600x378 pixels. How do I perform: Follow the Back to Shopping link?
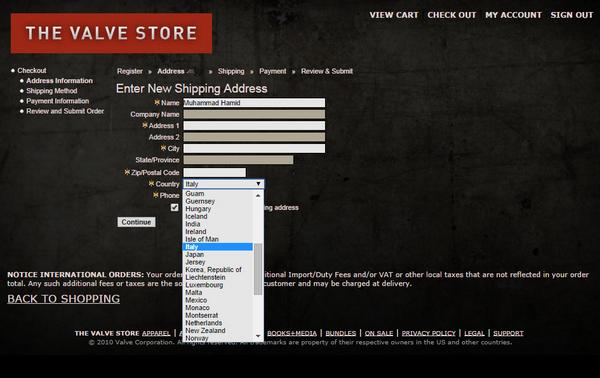64,299
